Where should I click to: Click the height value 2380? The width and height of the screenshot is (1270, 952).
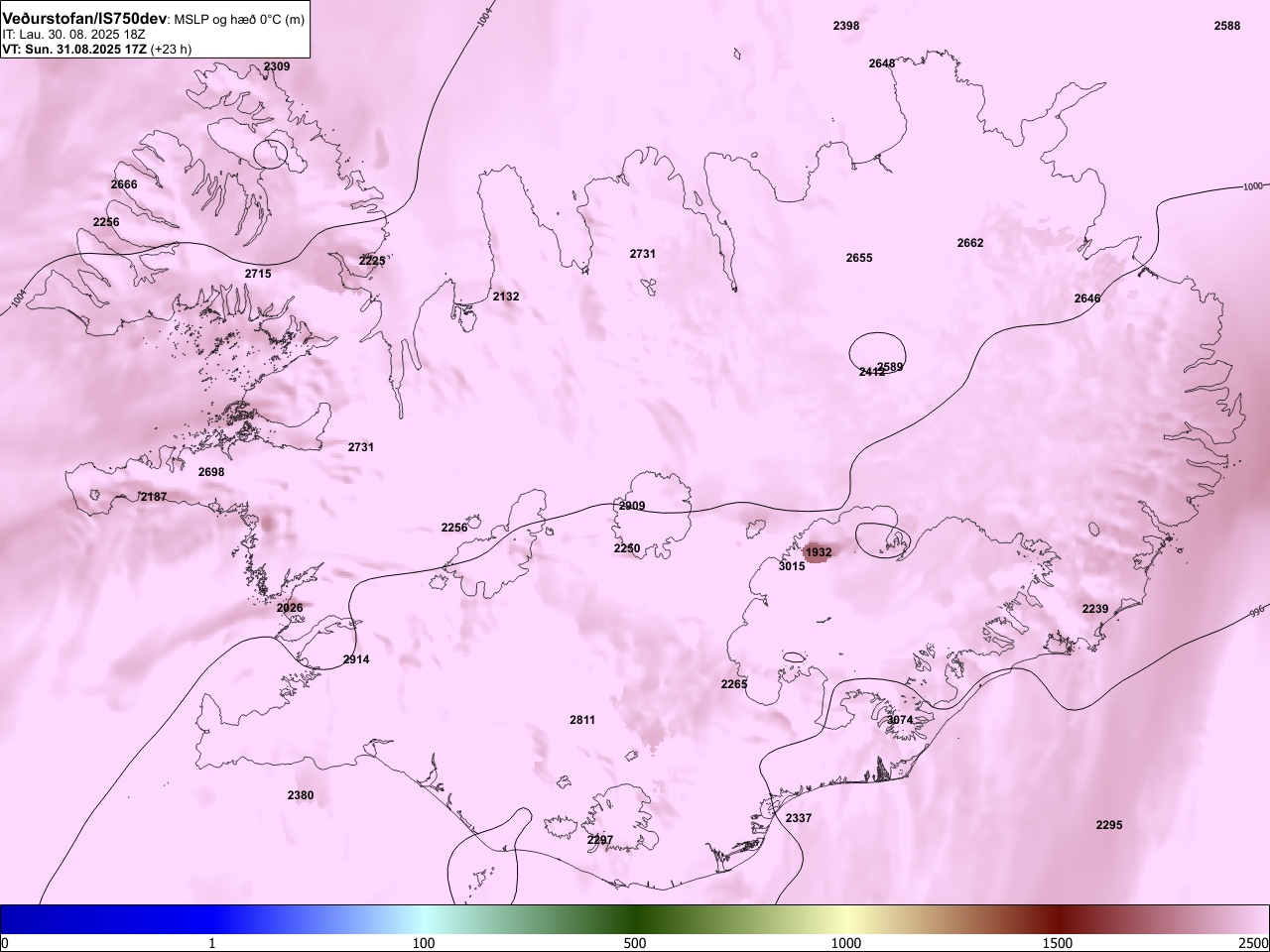pyautogui.click(x=301, y=795)
